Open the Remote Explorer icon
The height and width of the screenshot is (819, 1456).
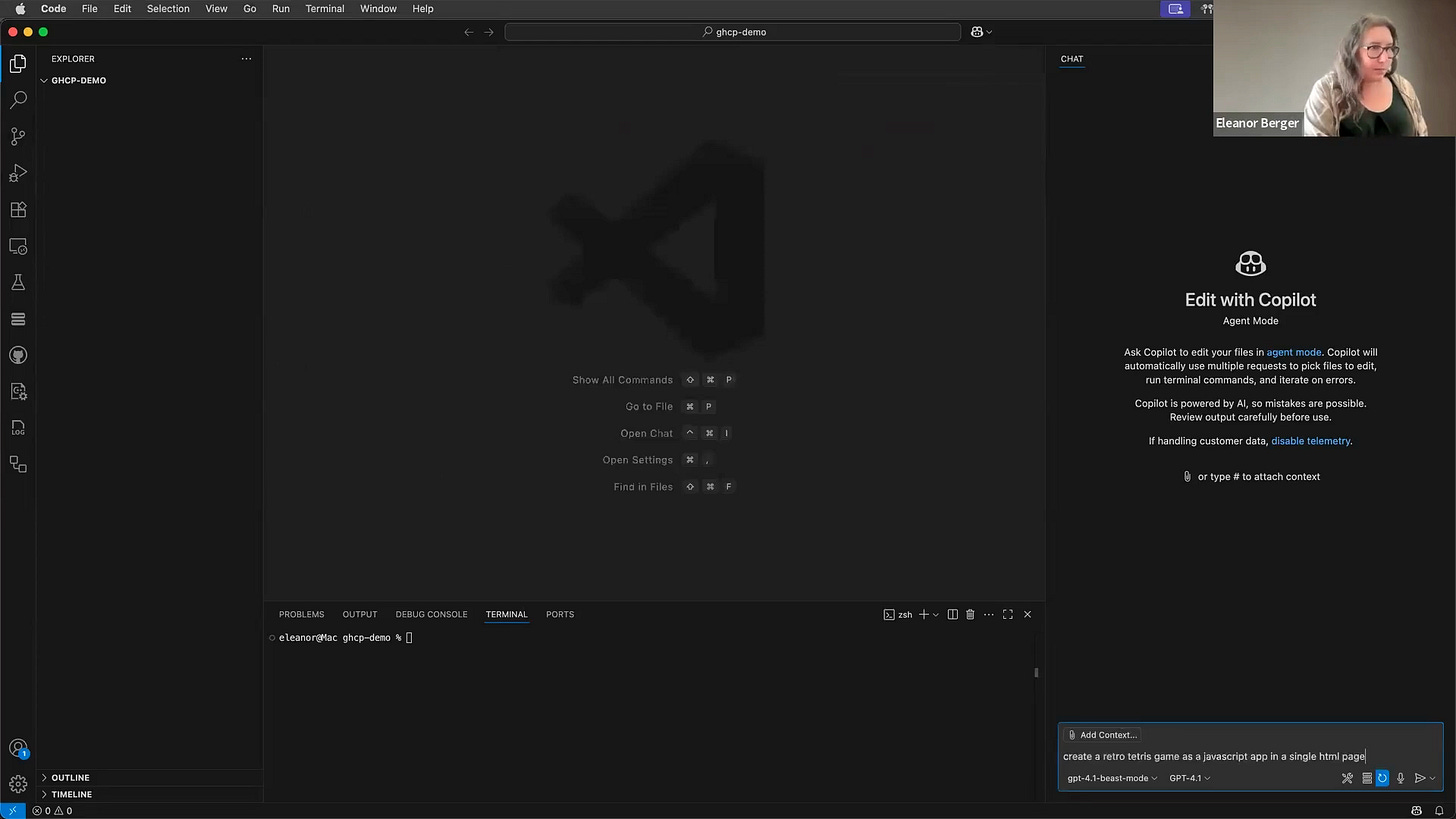tap(18, 246)
